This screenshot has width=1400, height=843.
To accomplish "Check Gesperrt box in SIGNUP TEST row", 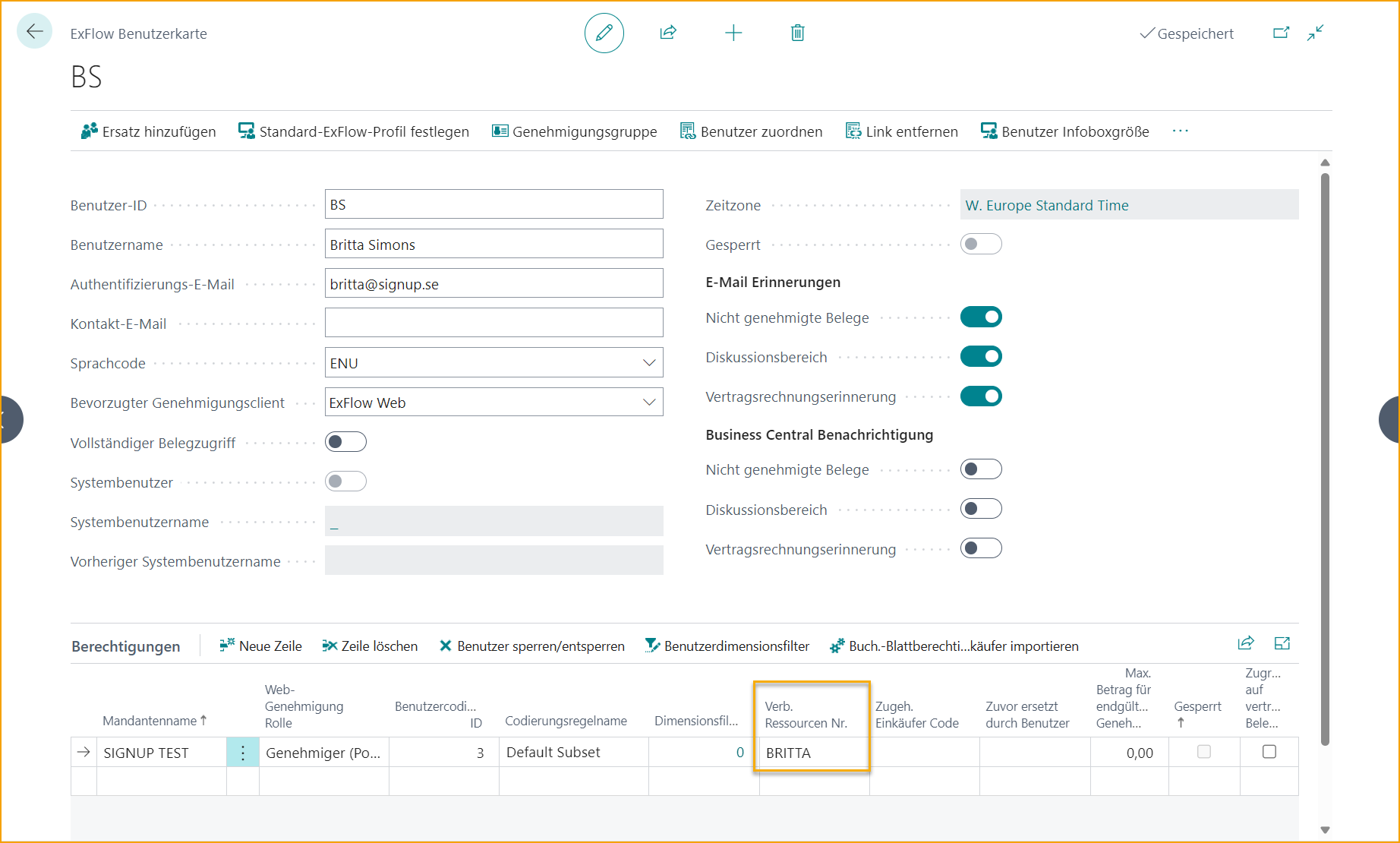I will click(1204, 752).
